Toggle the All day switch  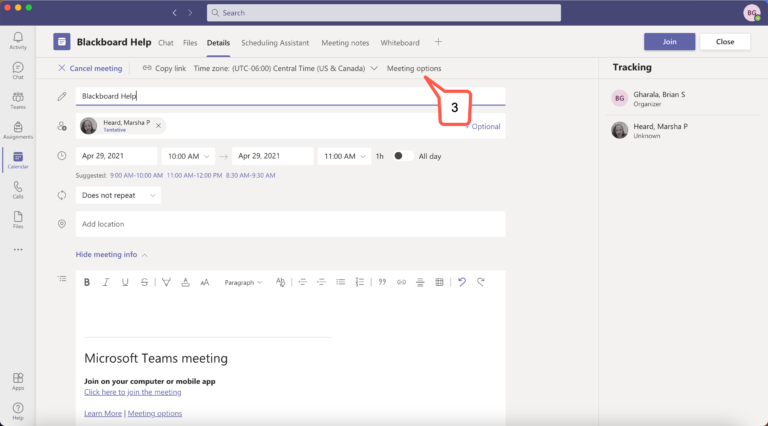click(403, 156)
